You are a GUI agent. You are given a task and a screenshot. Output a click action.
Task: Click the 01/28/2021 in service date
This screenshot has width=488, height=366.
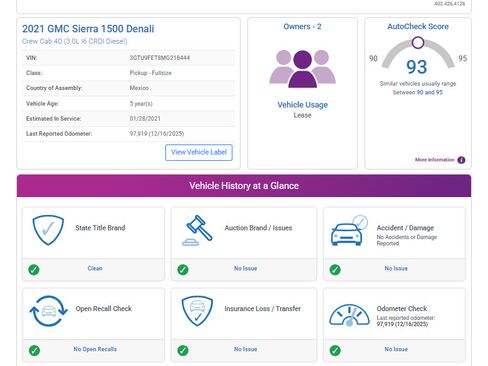[x=145, y=119]
